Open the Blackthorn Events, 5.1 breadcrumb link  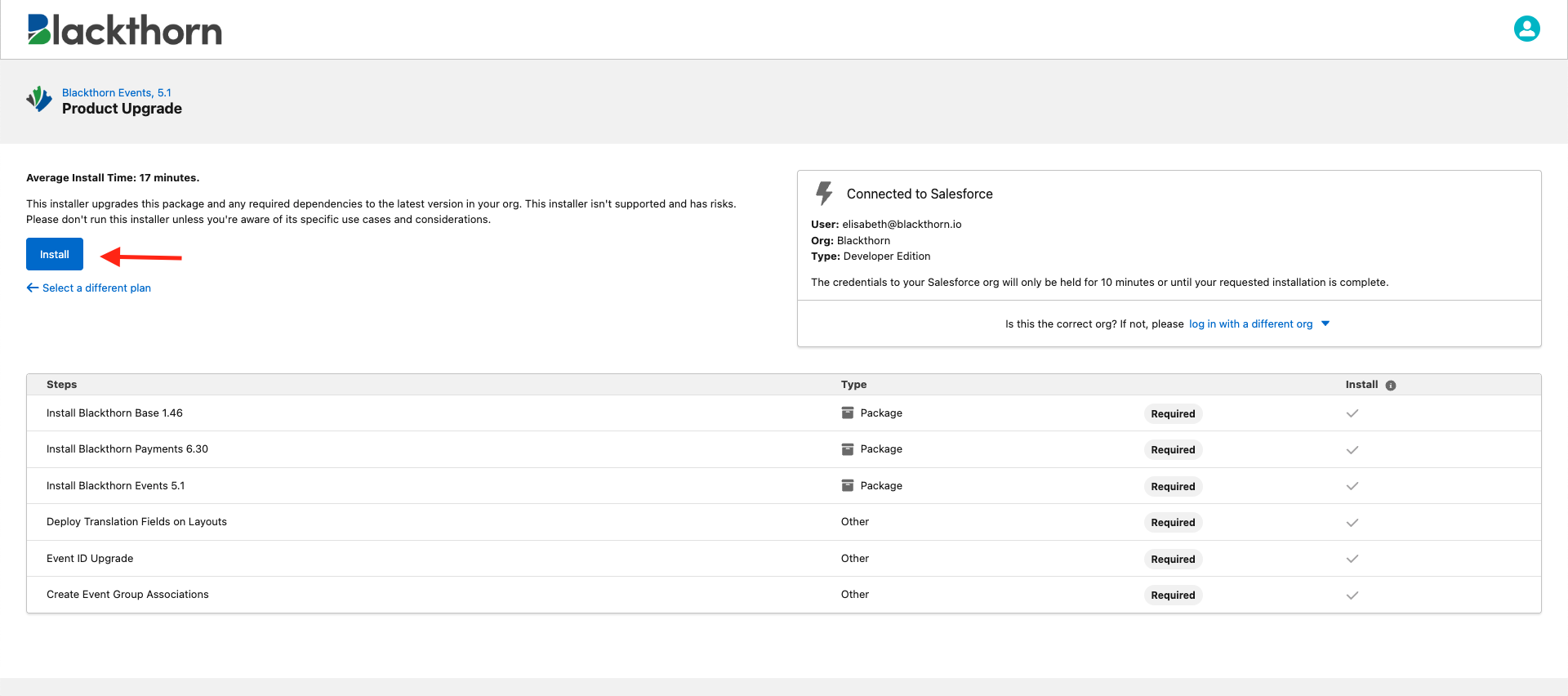point(117,92)
